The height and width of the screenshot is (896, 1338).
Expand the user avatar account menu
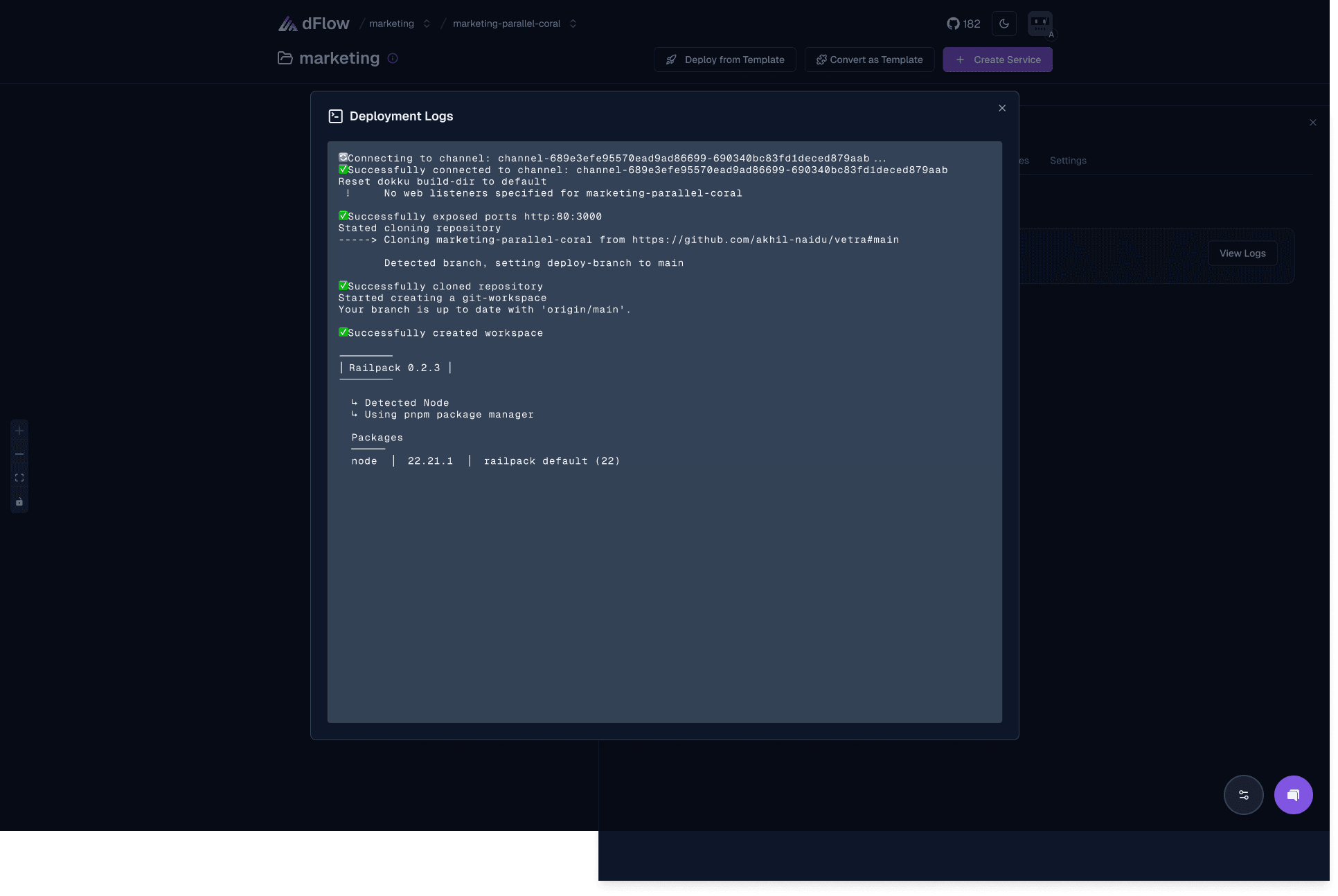[x=1040, y=23]
